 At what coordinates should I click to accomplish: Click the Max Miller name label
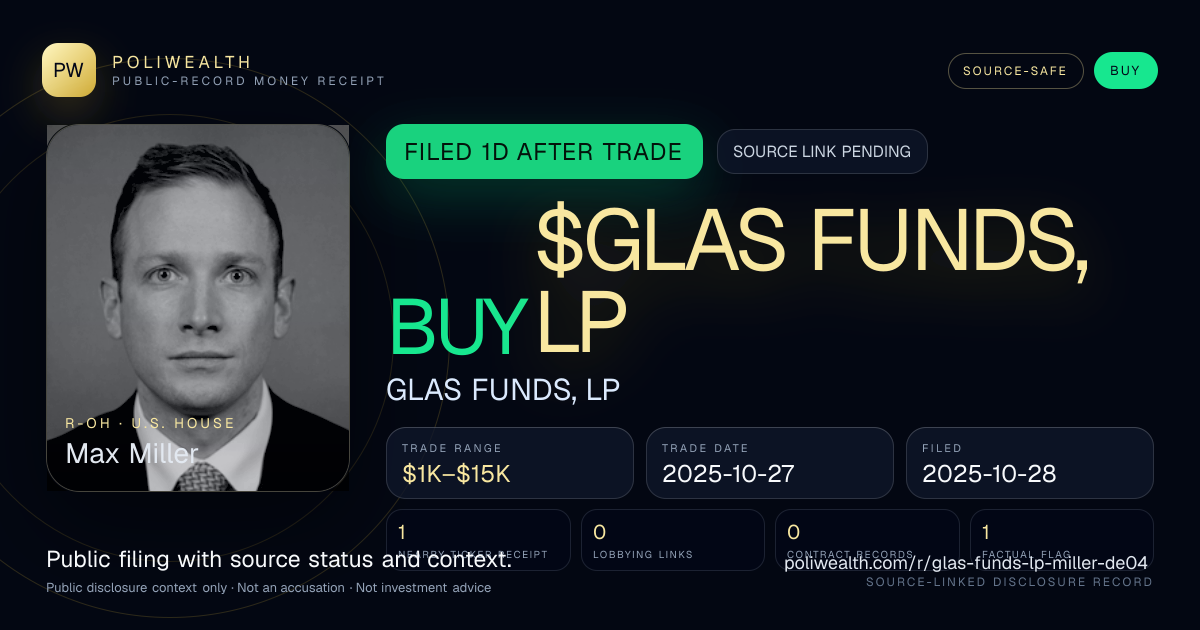[132, 453]
